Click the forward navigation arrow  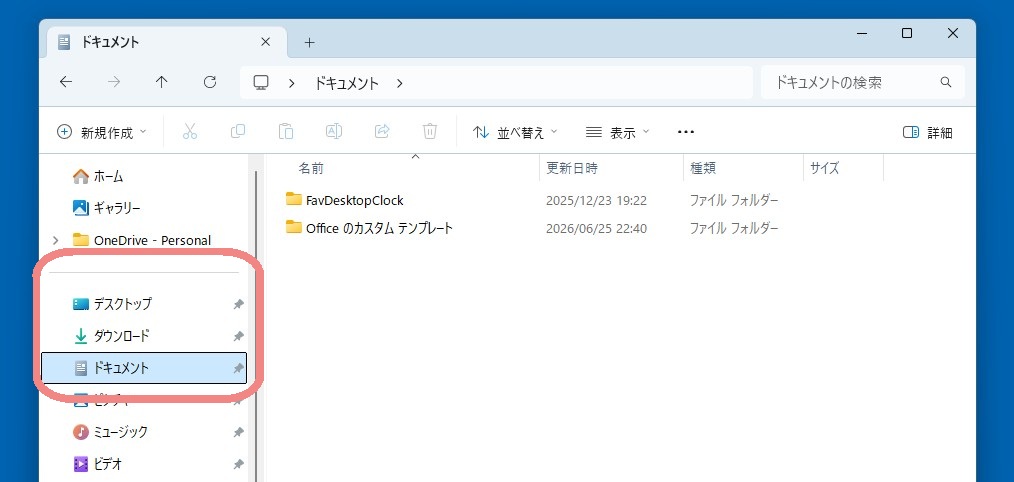tap(114, 82)
